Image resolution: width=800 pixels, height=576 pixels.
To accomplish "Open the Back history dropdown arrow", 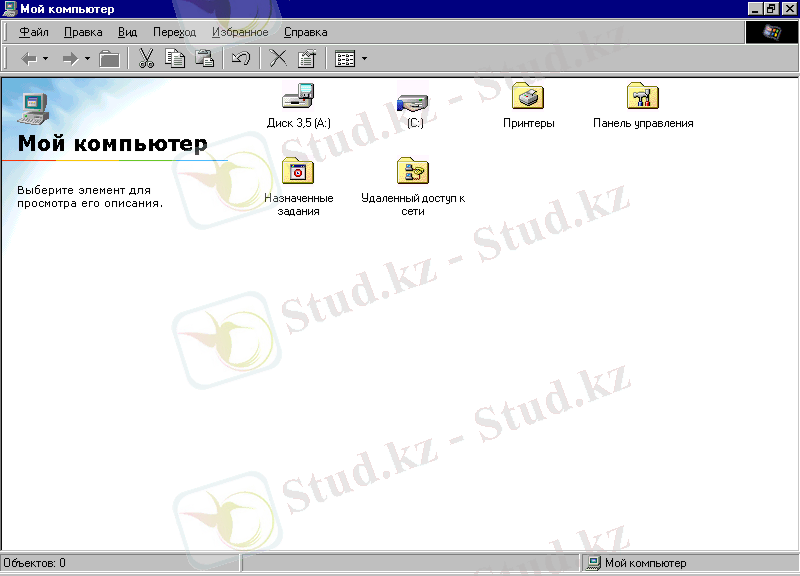I will pyautogui.click(x=46, y=59).
